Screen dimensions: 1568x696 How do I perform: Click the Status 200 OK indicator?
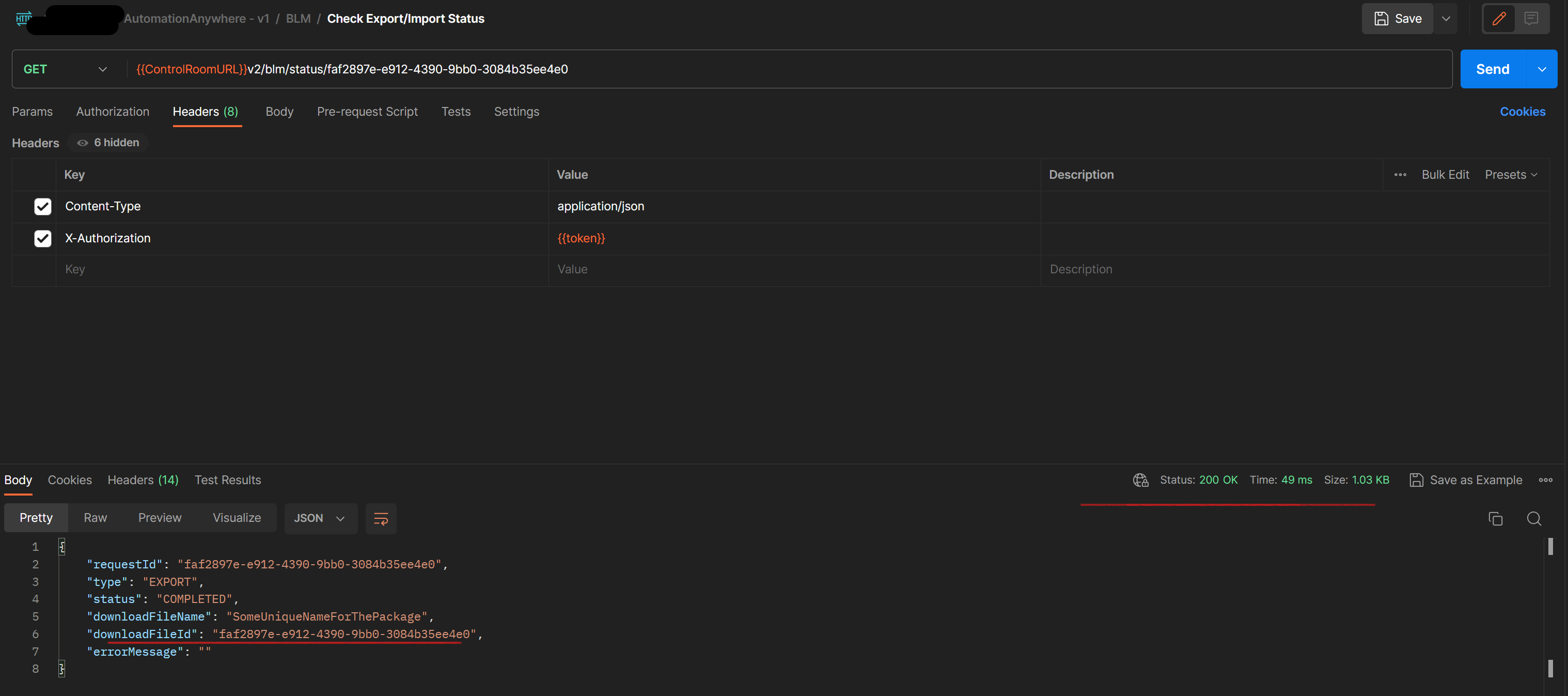1199,480
